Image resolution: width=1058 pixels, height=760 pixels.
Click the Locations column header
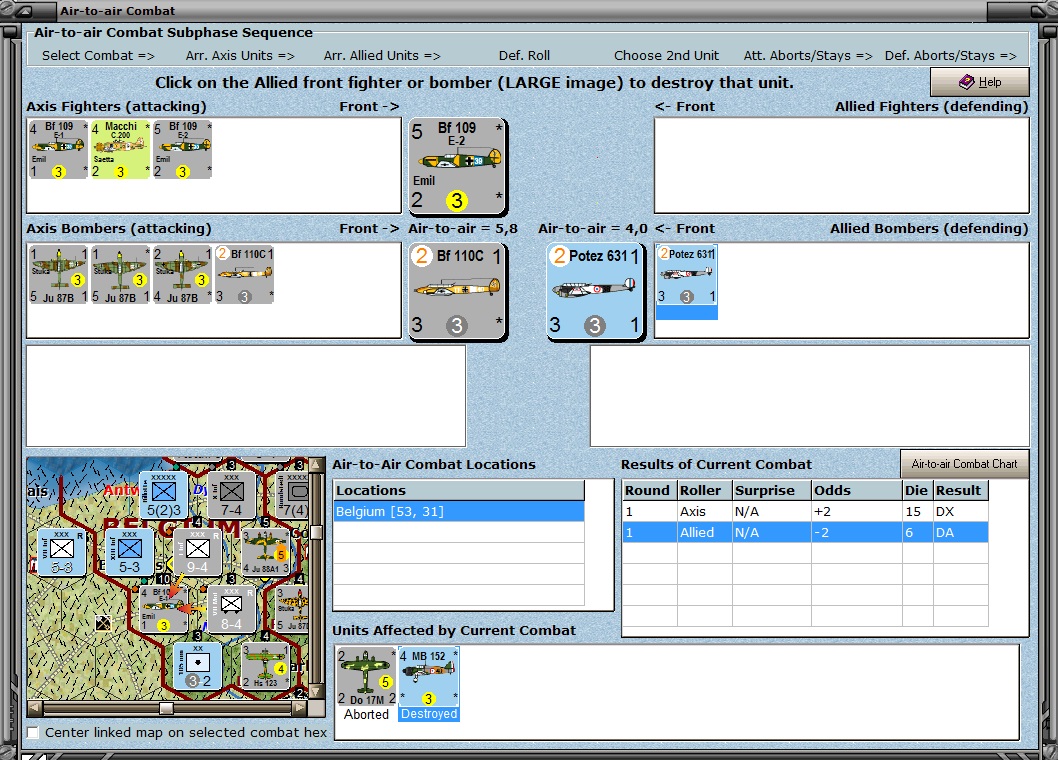[x=459, y=491]
